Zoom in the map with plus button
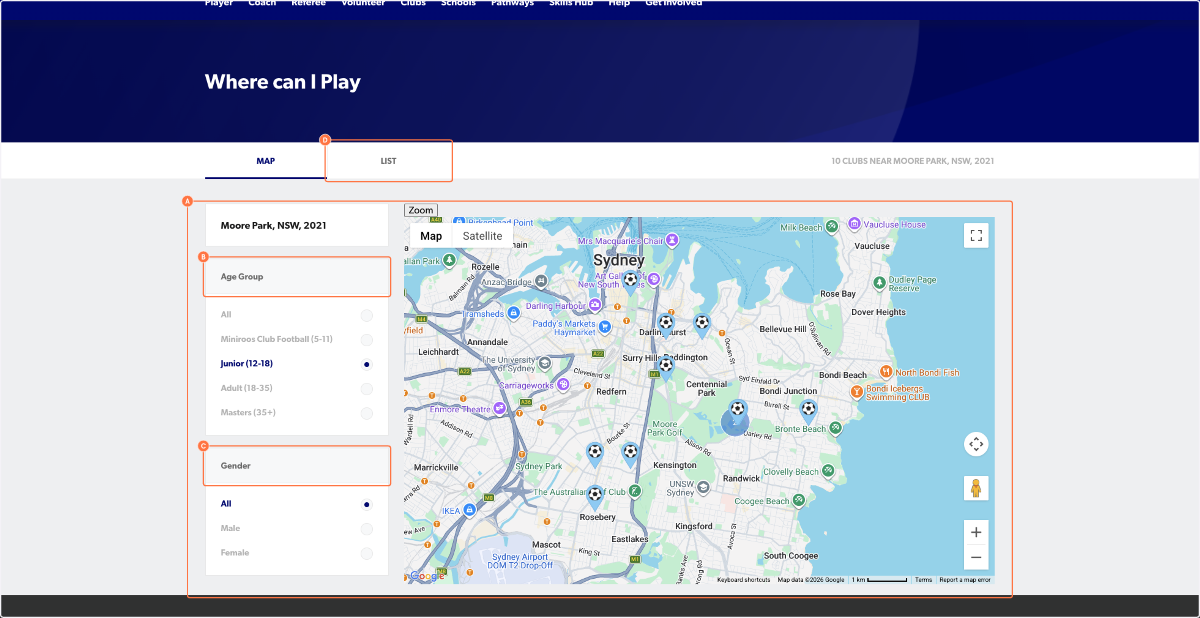This screenshot has width=1200, height=618. (977, 532)
